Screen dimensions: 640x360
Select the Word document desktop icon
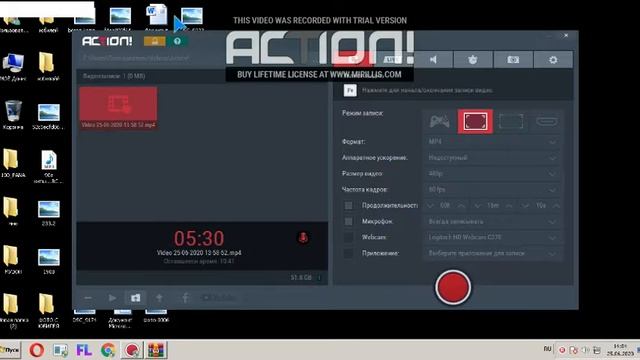156,17
